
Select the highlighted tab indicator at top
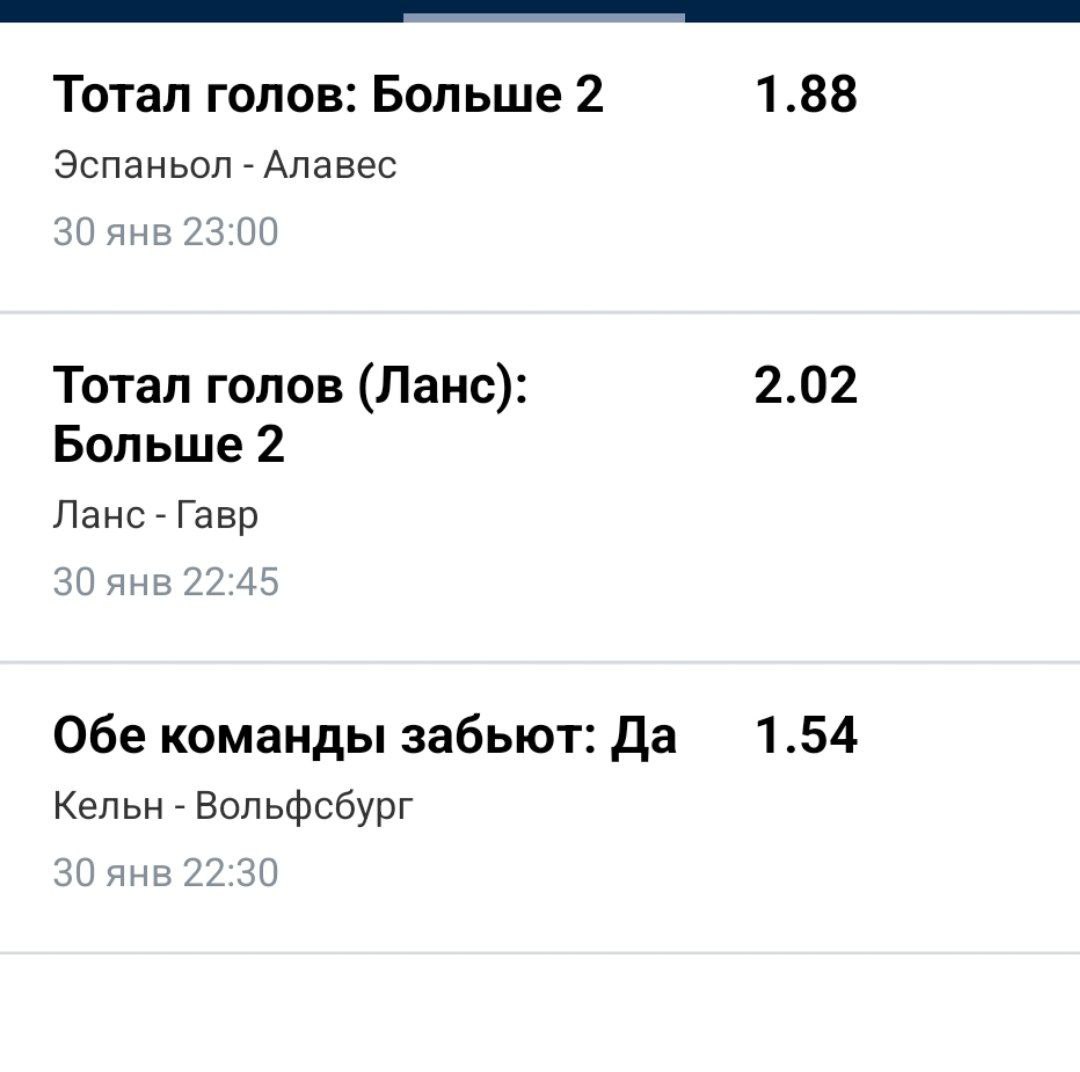(x=544, y=17)
